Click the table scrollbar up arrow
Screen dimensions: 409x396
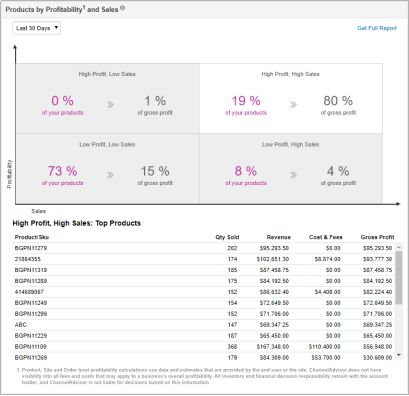tap(399, 247)
